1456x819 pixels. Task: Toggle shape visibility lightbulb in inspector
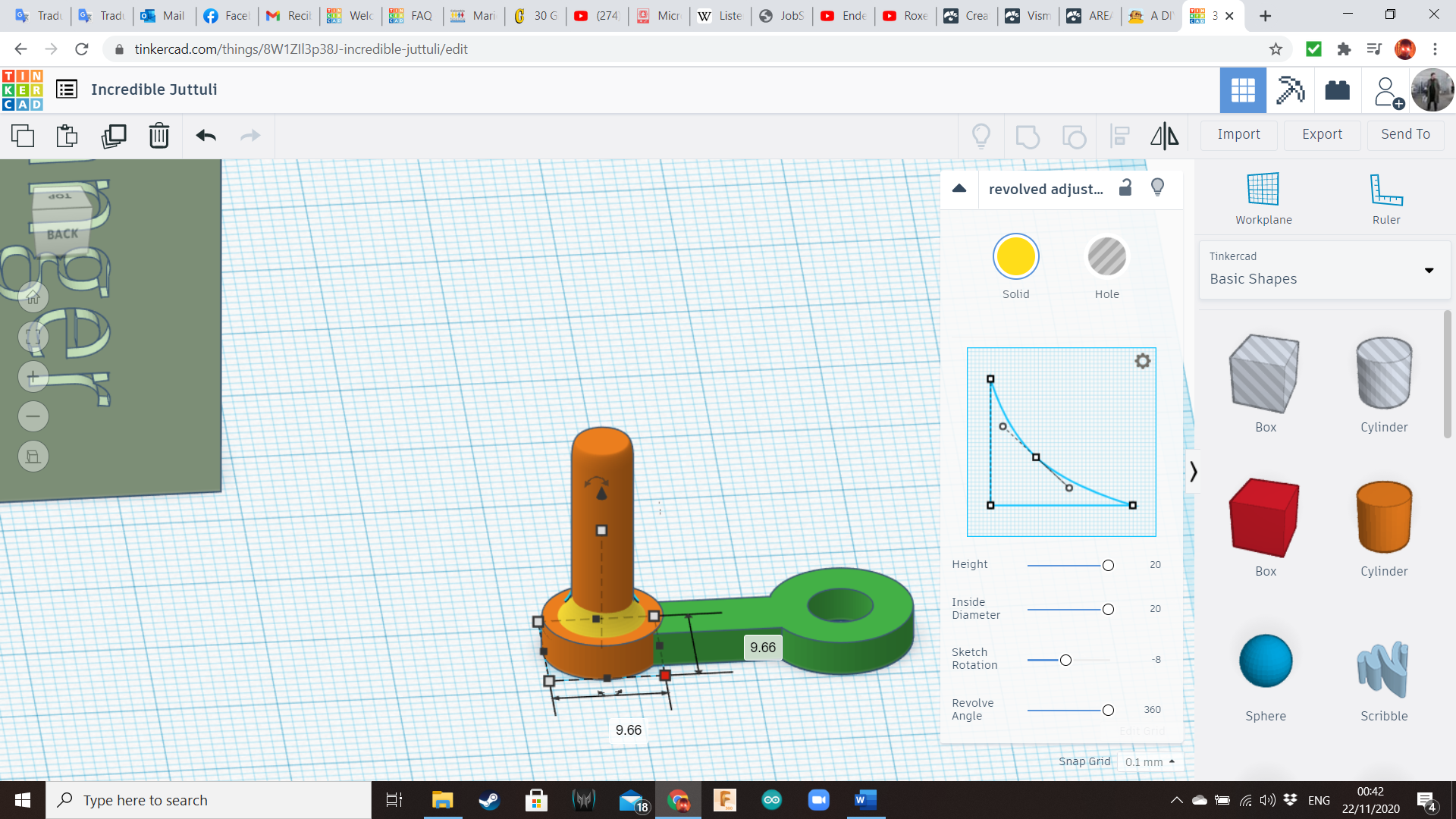pos(1157,187)
